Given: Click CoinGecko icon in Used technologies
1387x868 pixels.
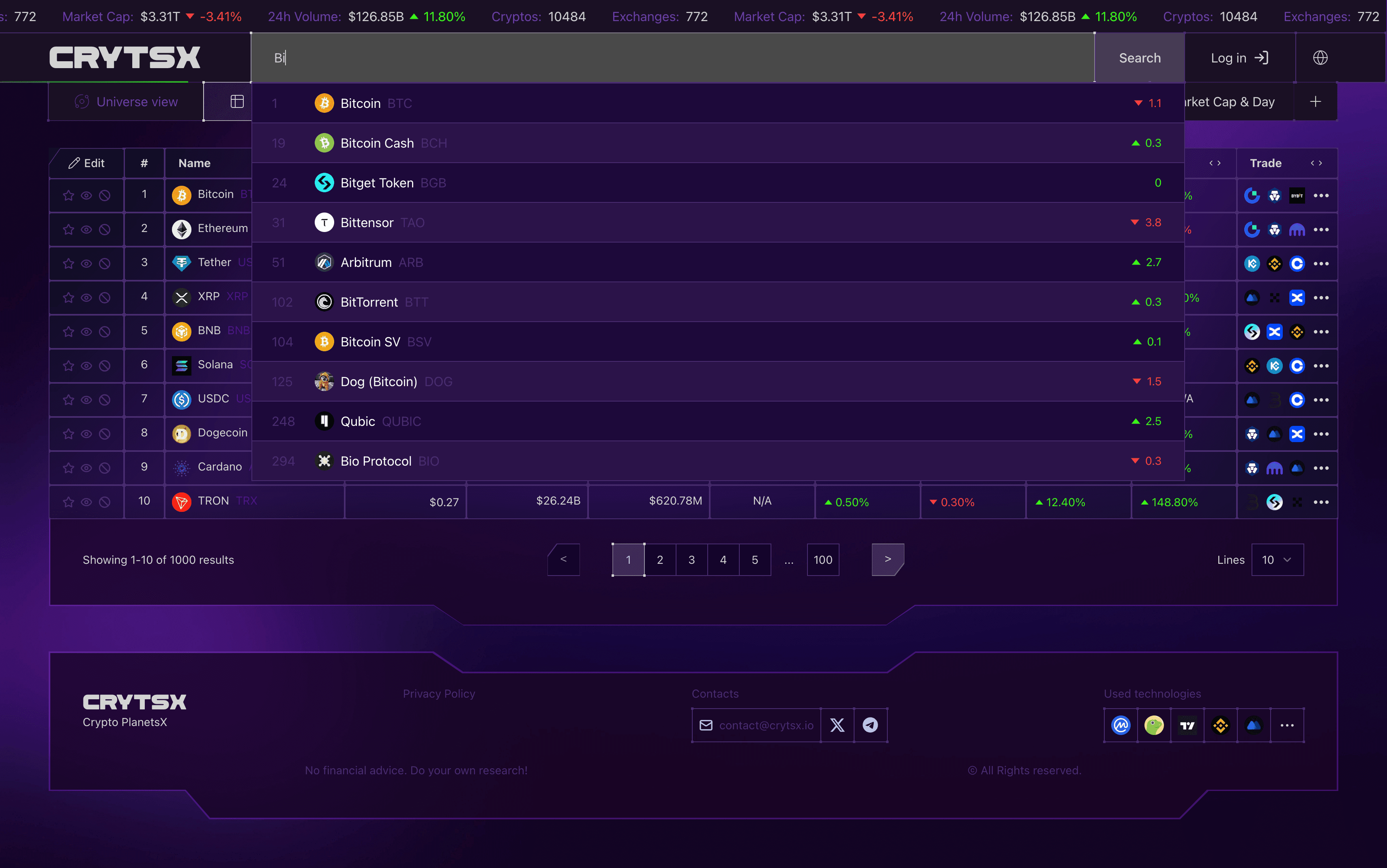Looking at the screenshot, I should (1154, 725).
